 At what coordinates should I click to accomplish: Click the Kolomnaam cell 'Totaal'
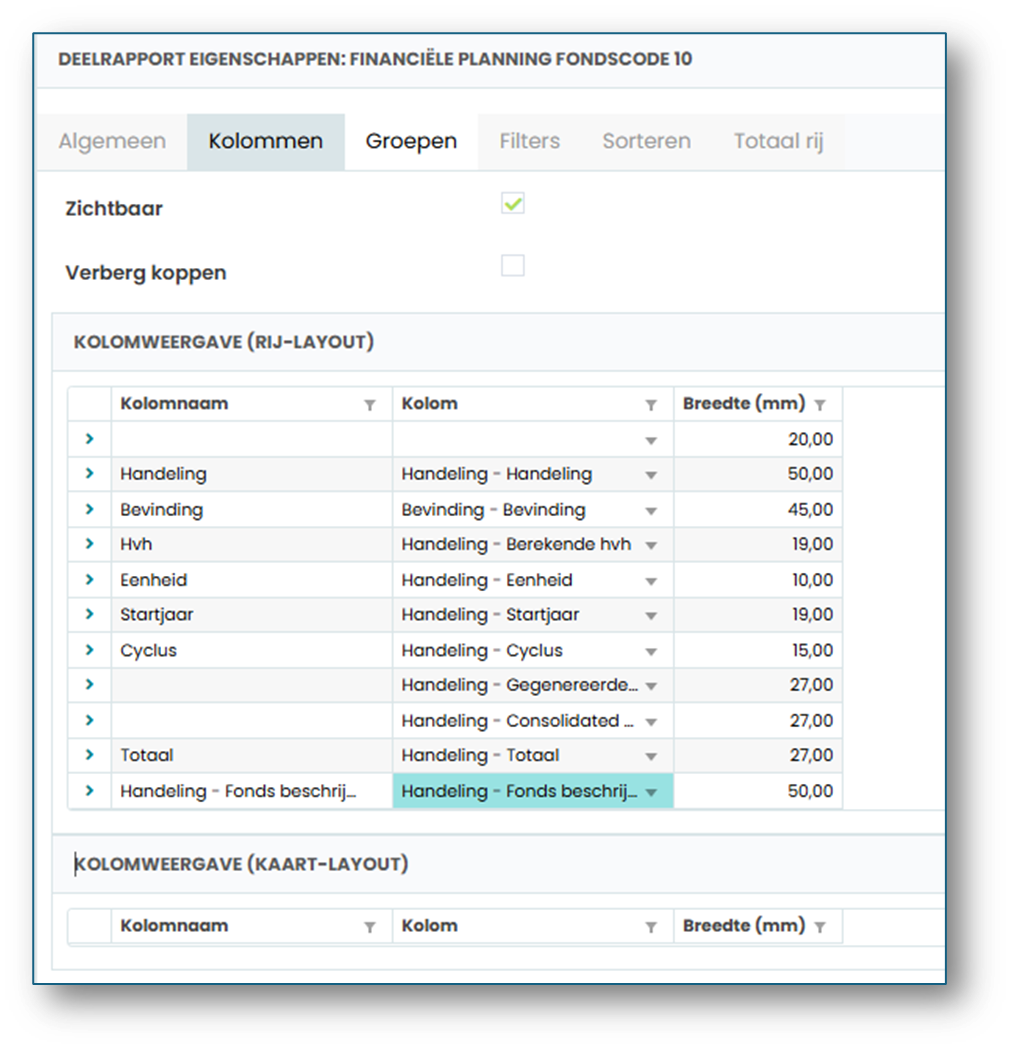tap(252, 755)
